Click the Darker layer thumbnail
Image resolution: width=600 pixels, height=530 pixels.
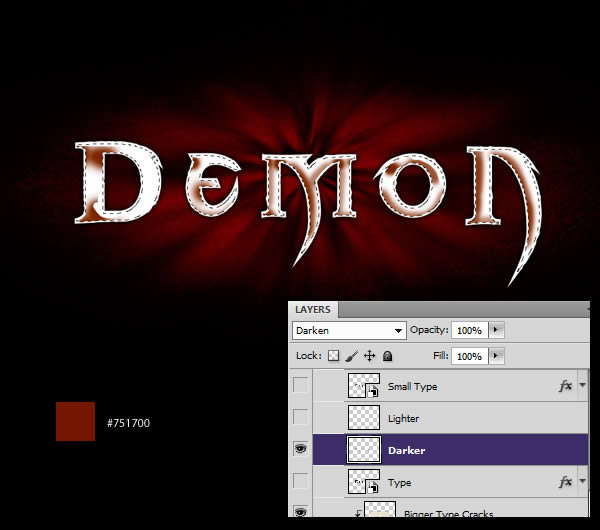tap(364, 449)
